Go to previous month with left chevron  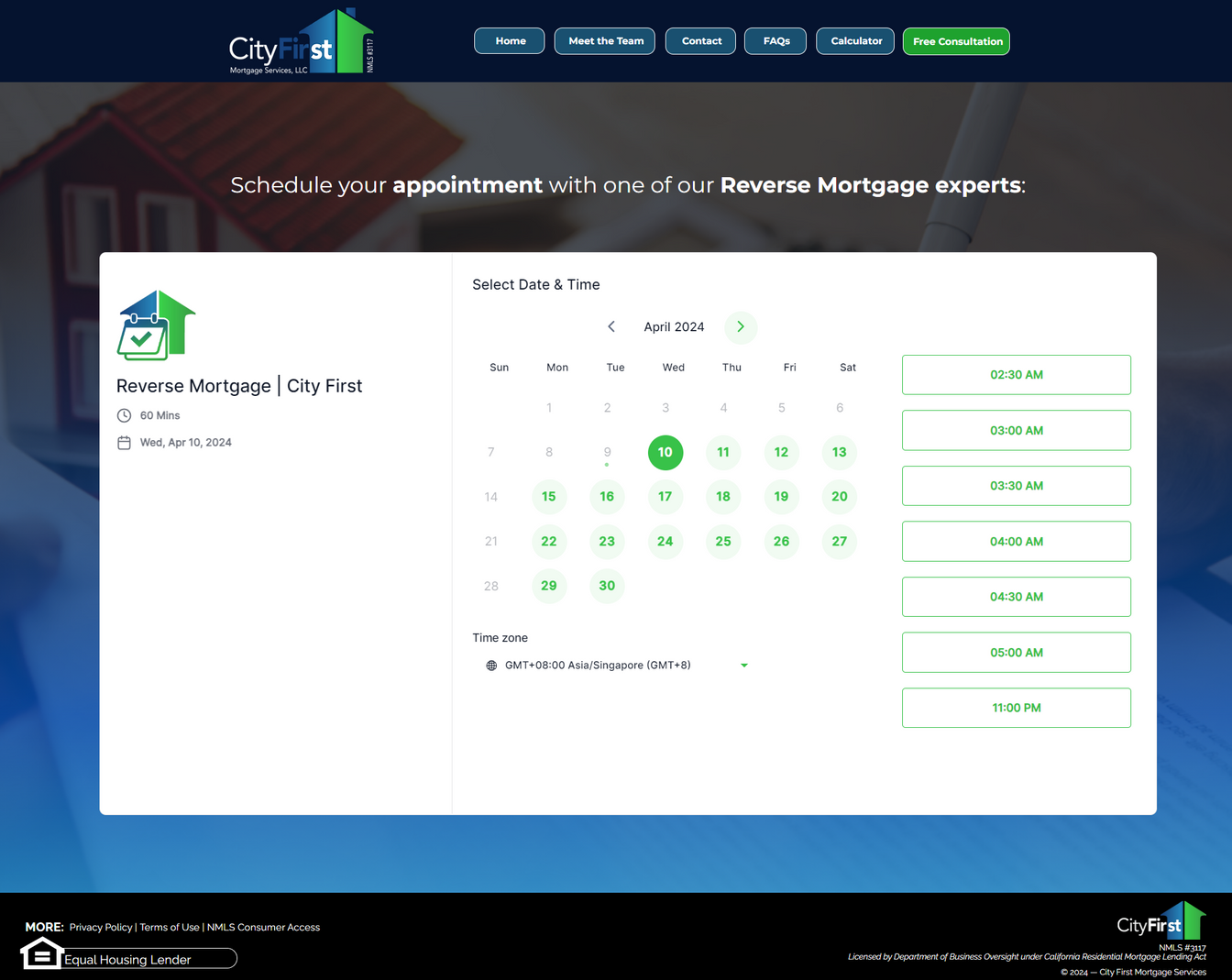point(611,326)
